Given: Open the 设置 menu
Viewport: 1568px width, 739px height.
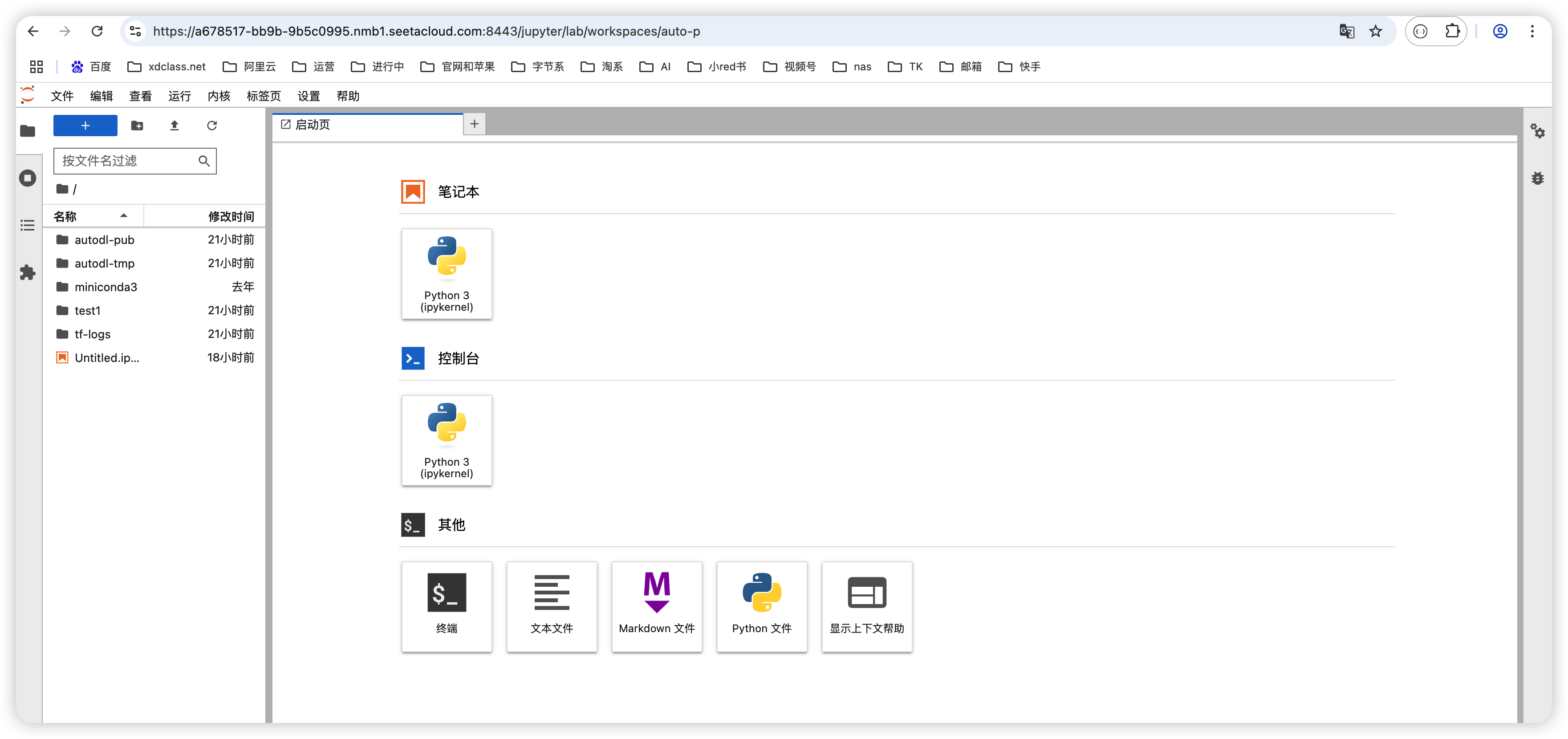Looking at the screenshot, I should click(308, 96).
